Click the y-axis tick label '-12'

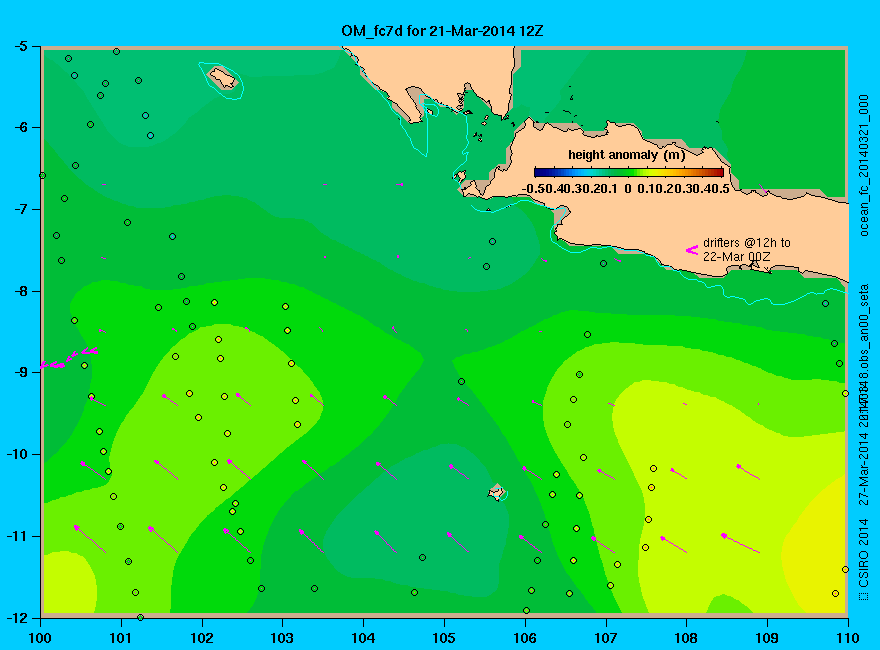tap(17, 617)
